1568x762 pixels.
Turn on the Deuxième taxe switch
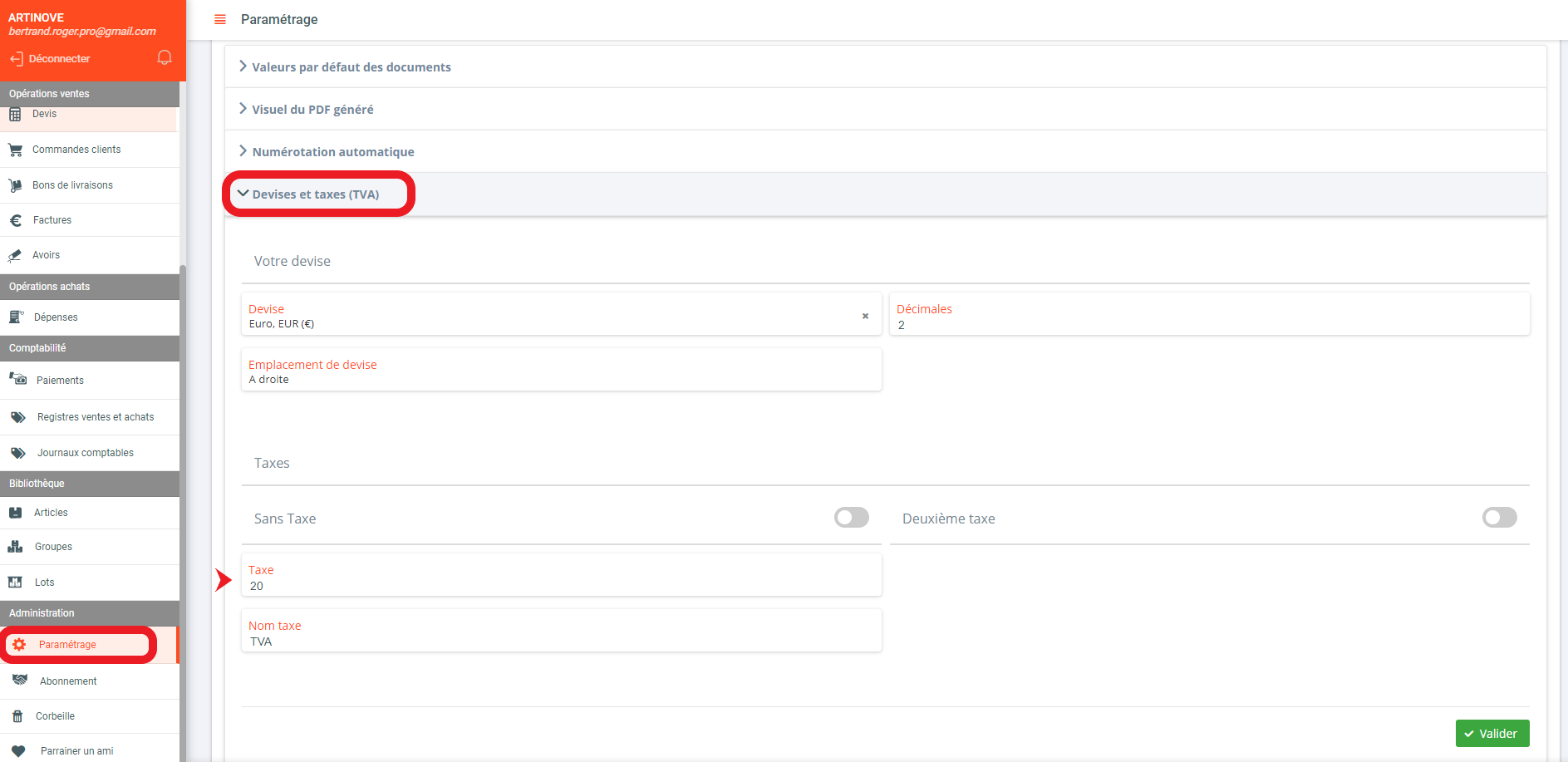pyautogui.click(x=1499, y=518)
